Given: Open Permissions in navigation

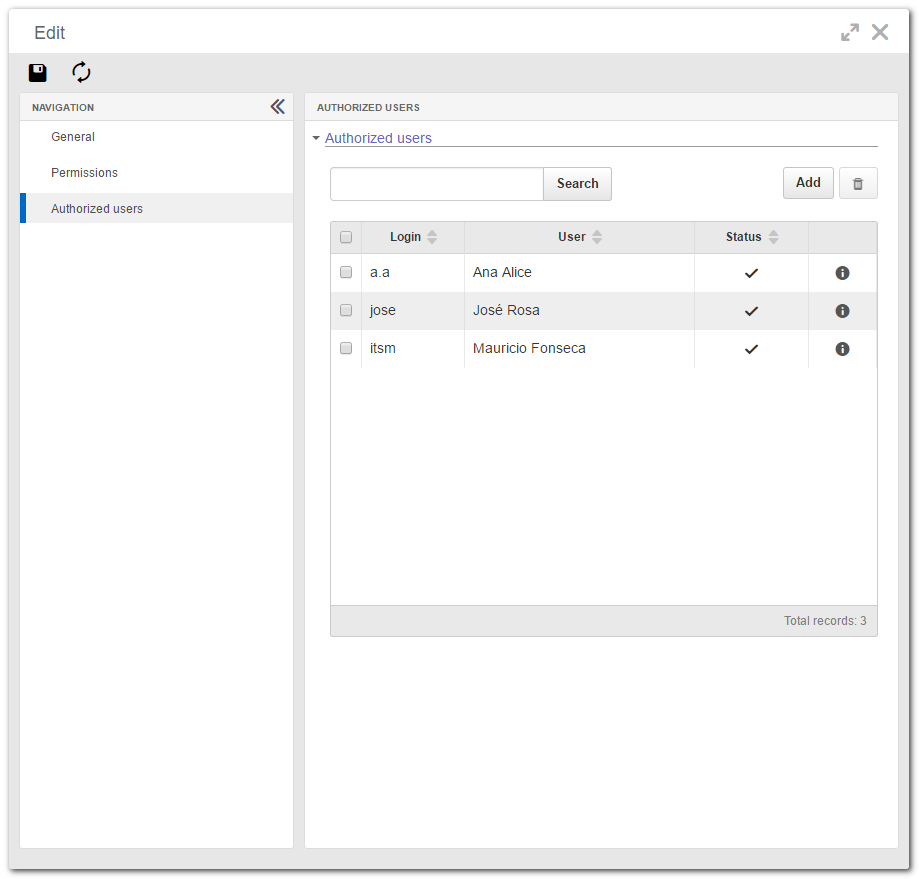Looking at the screenshot, I should (x=156, y=172).
